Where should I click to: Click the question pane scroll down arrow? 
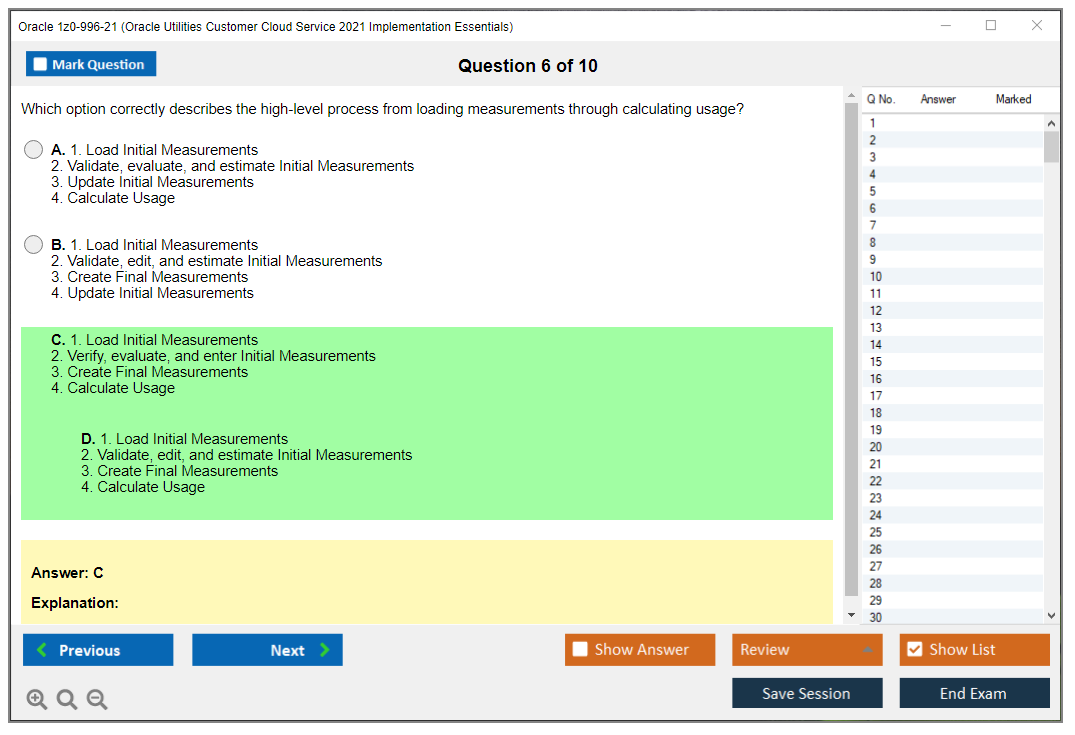[851, 614]
